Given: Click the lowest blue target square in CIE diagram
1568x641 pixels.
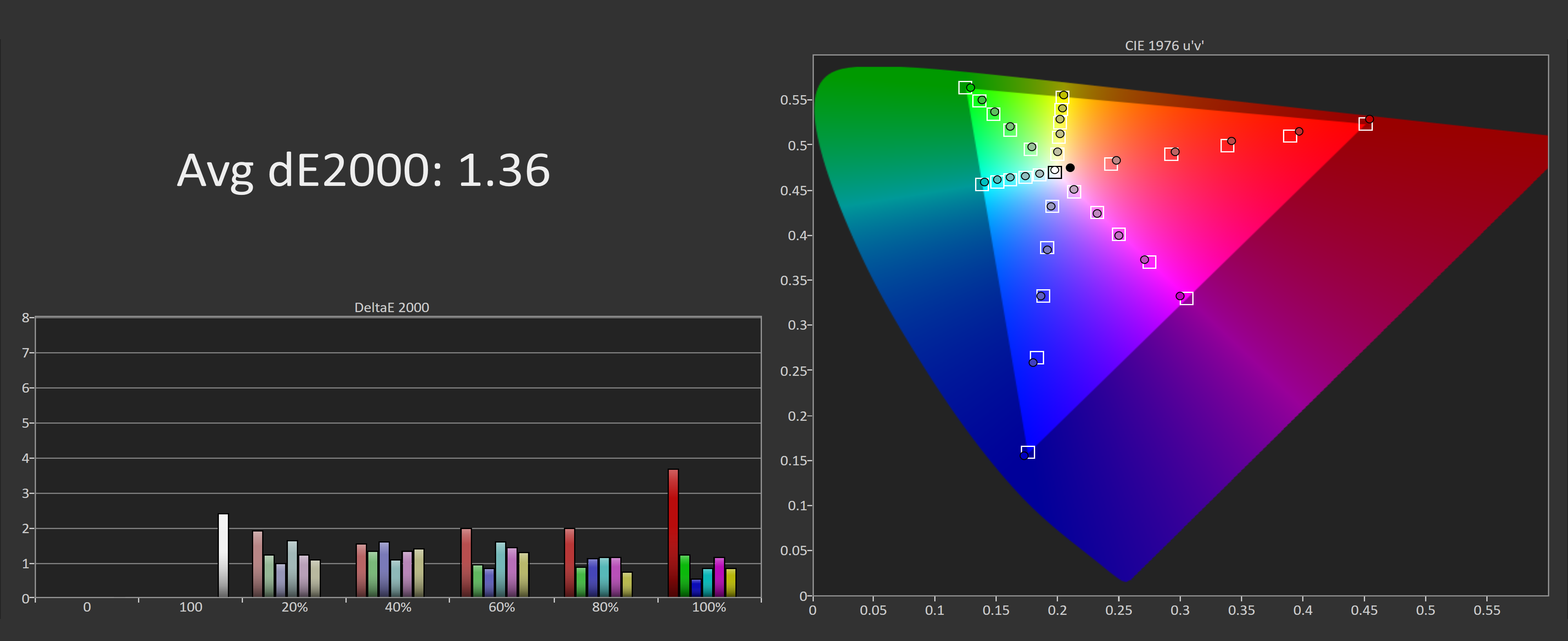Looking at the screenshot, I should 1028,452.
